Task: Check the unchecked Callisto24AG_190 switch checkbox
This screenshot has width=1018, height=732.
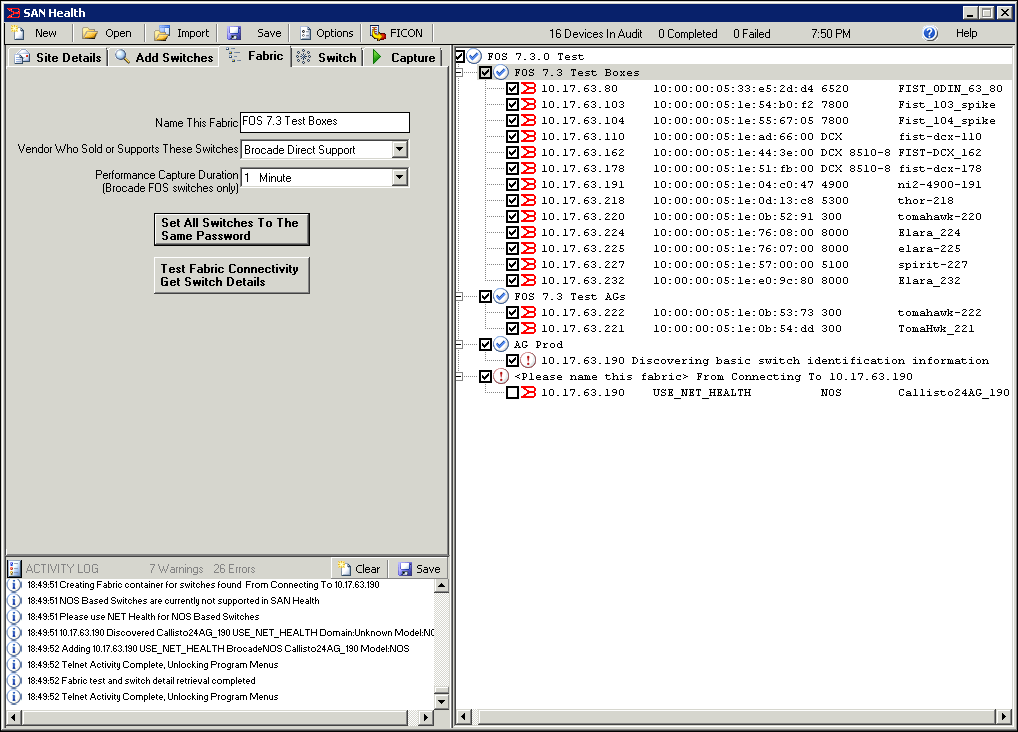Action: (x=512, y=392)
